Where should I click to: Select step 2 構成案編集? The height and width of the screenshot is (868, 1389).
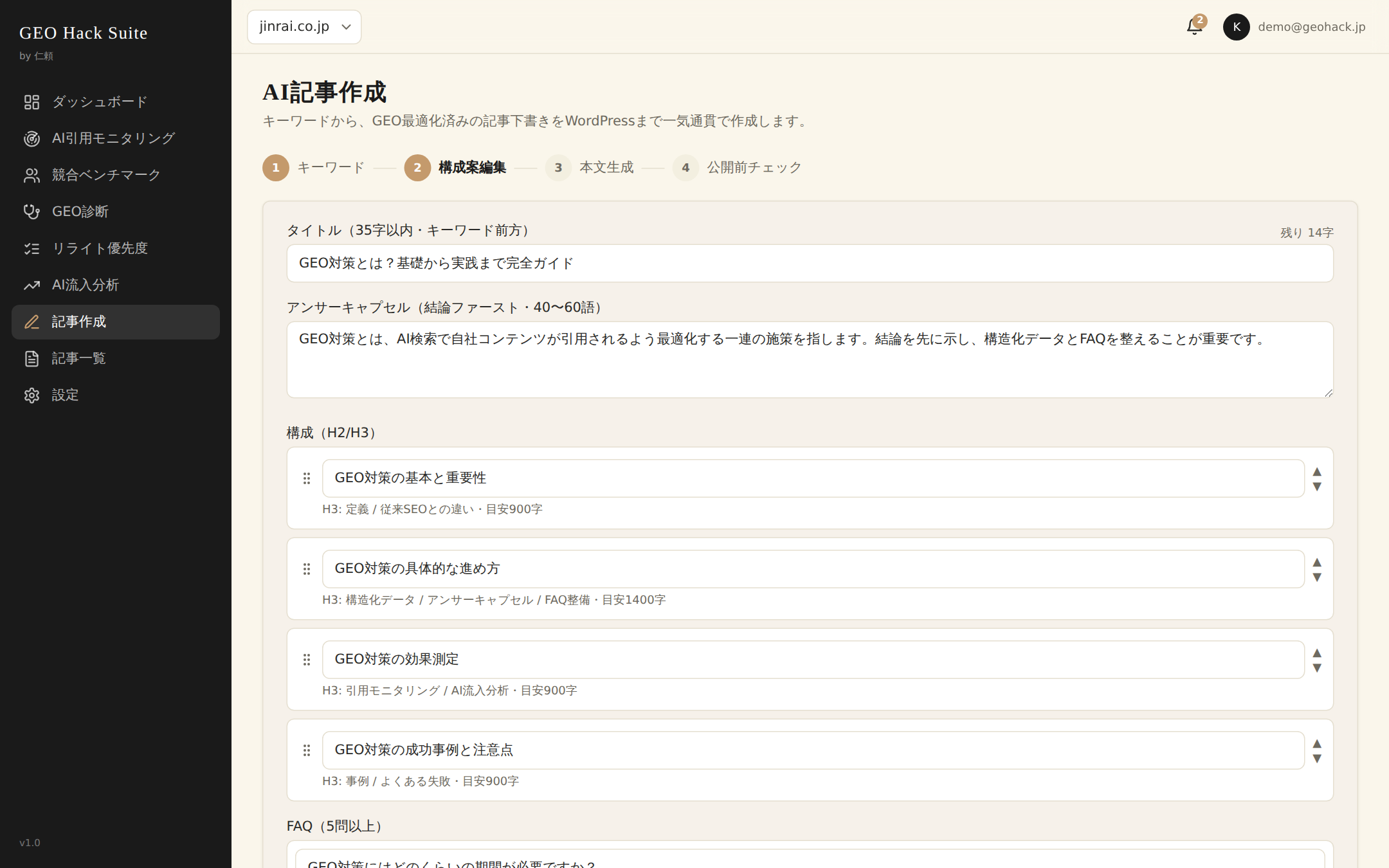[x=455, y=168]
